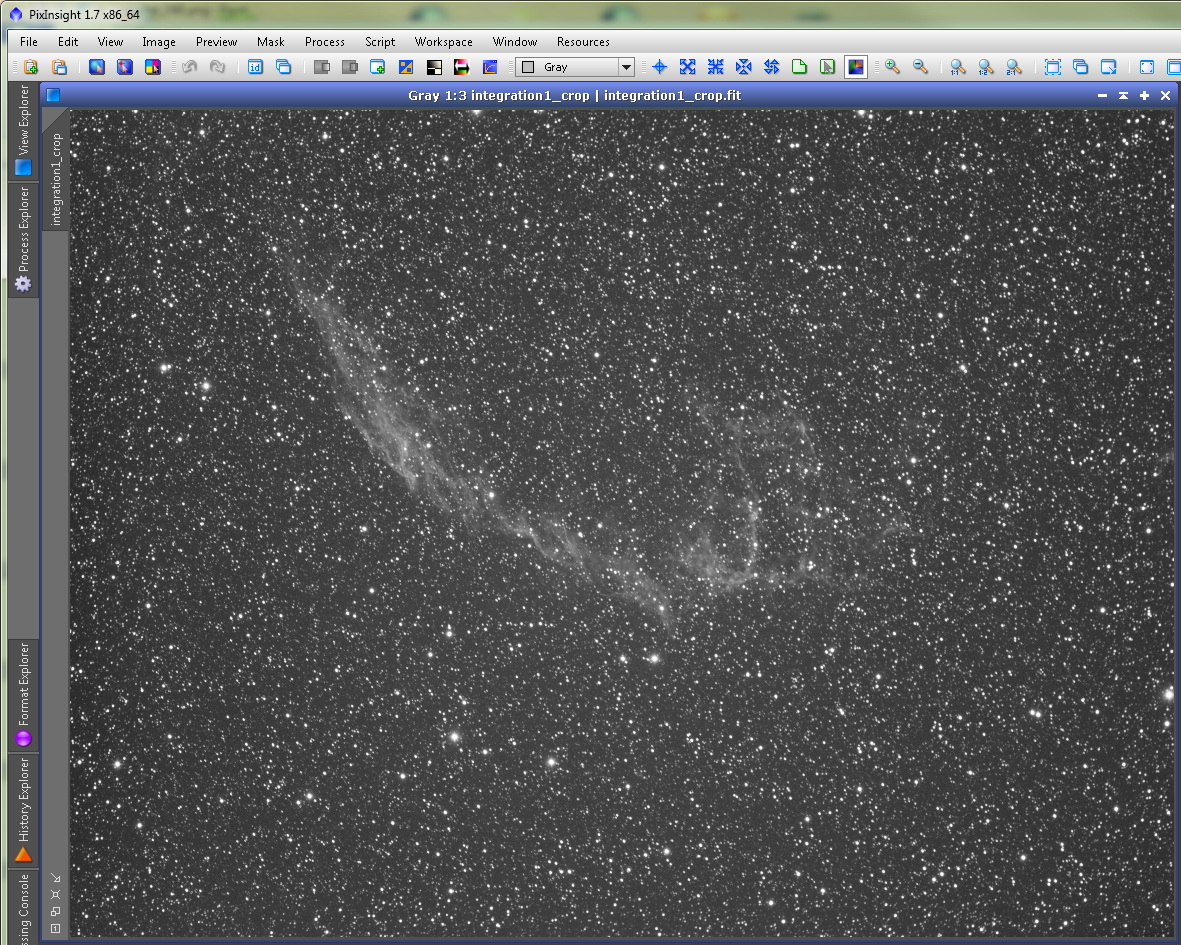
Task: Select the 1:2 zoom magnifier icon
Action: [x=985, y=67]
